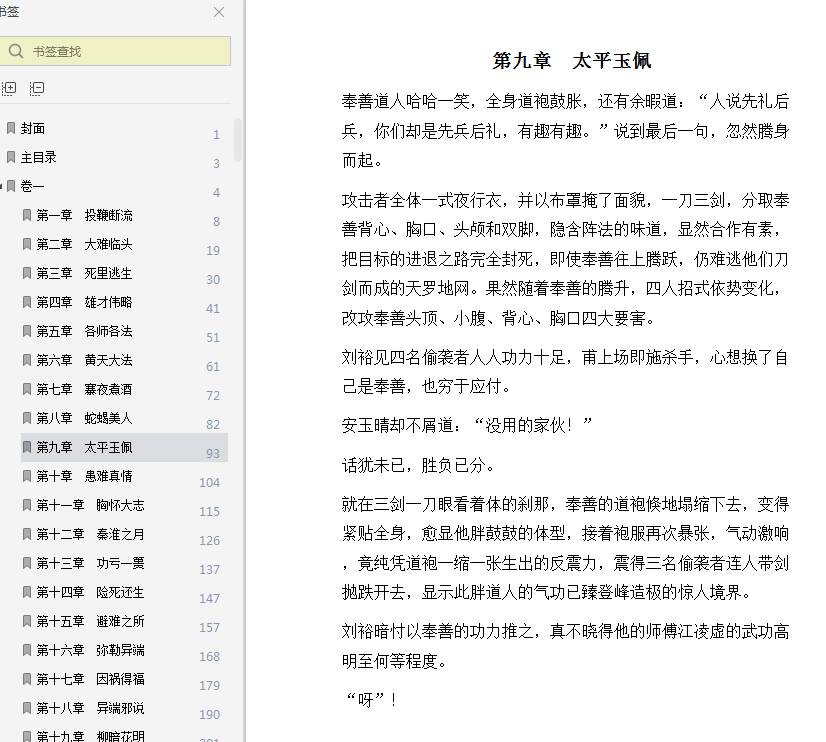Go to 第八章 蛇蝎美人
826x742 pixels.
[x=84, y=418]
